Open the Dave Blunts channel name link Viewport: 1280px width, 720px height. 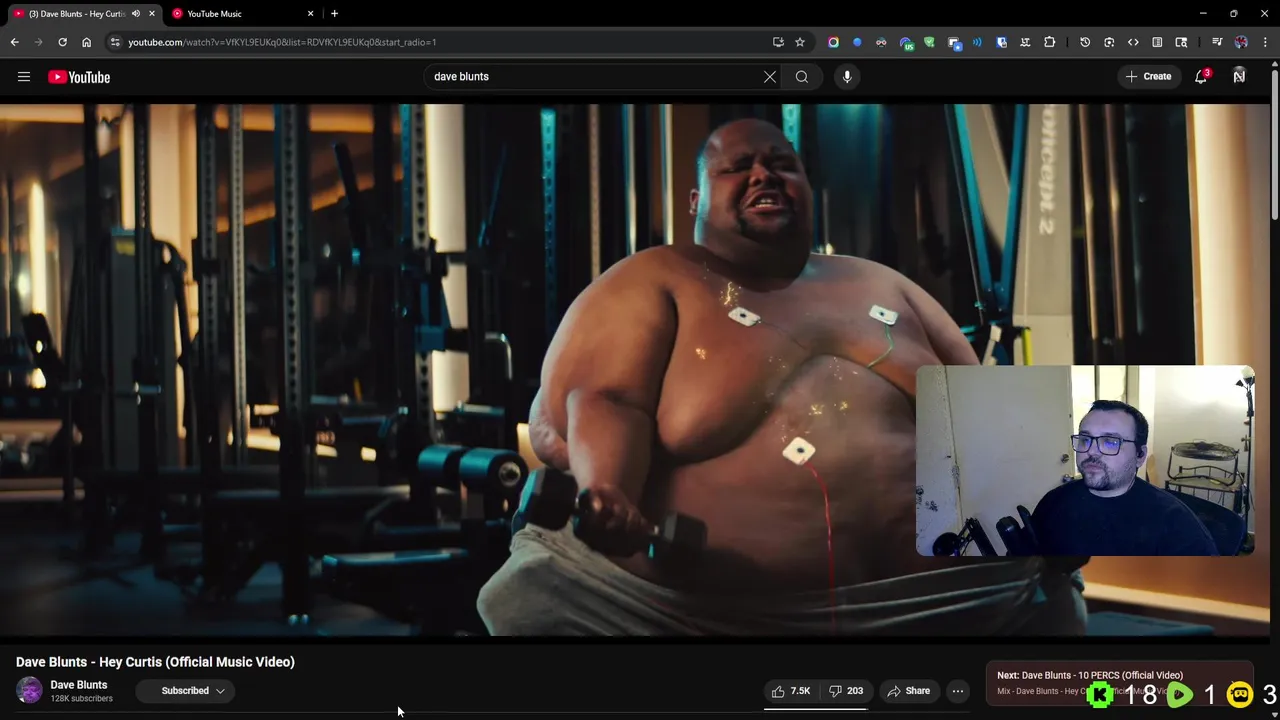click(x=79, y=685)
